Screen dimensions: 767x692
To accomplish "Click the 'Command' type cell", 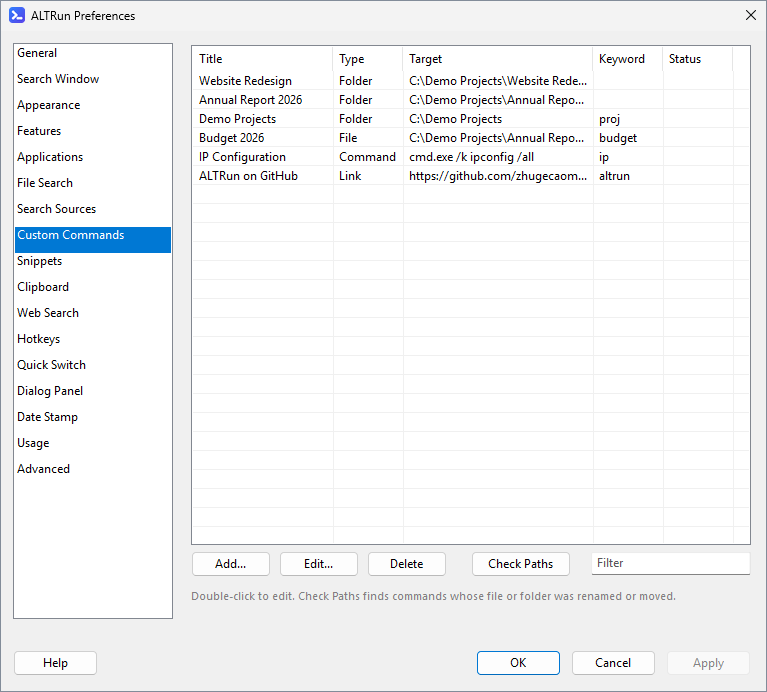I will [x=367, y=156].
